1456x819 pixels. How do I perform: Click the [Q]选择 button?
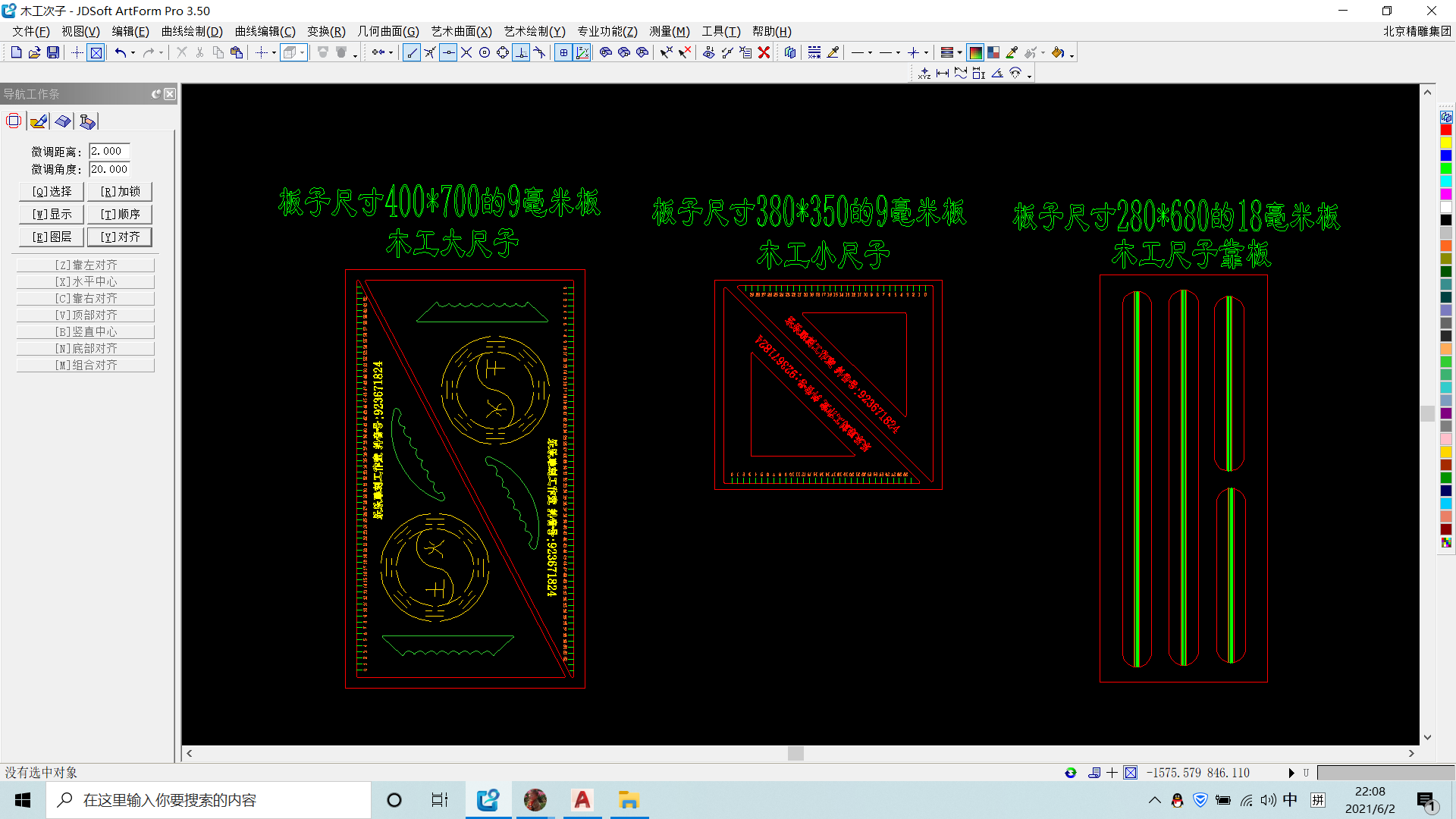coord(52,191)
